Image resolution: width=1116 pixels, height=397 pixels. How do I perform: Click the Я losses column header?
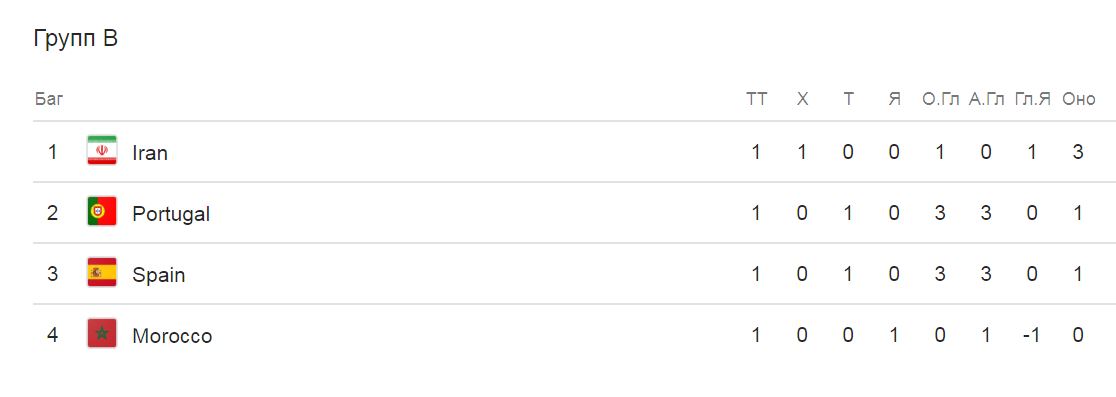point(895,99)
